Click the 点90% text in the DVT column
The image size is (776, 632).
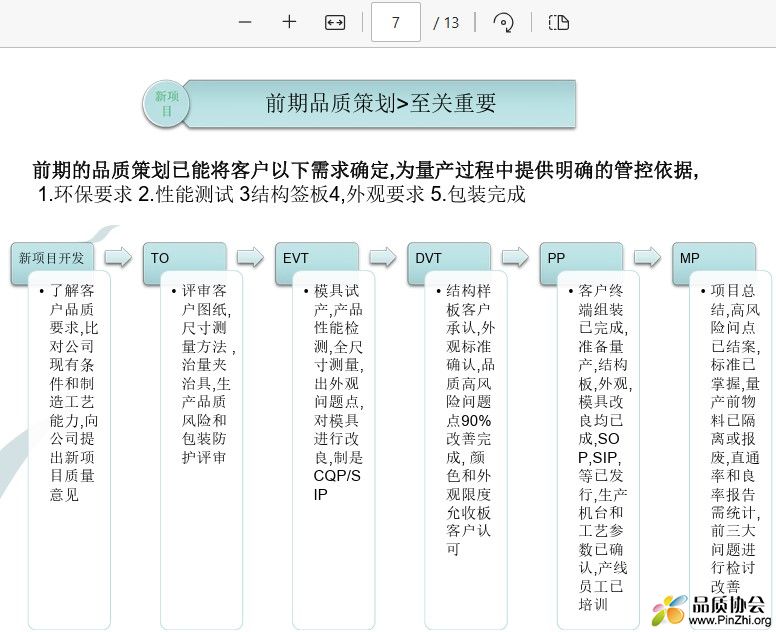(x=469, y=421)
